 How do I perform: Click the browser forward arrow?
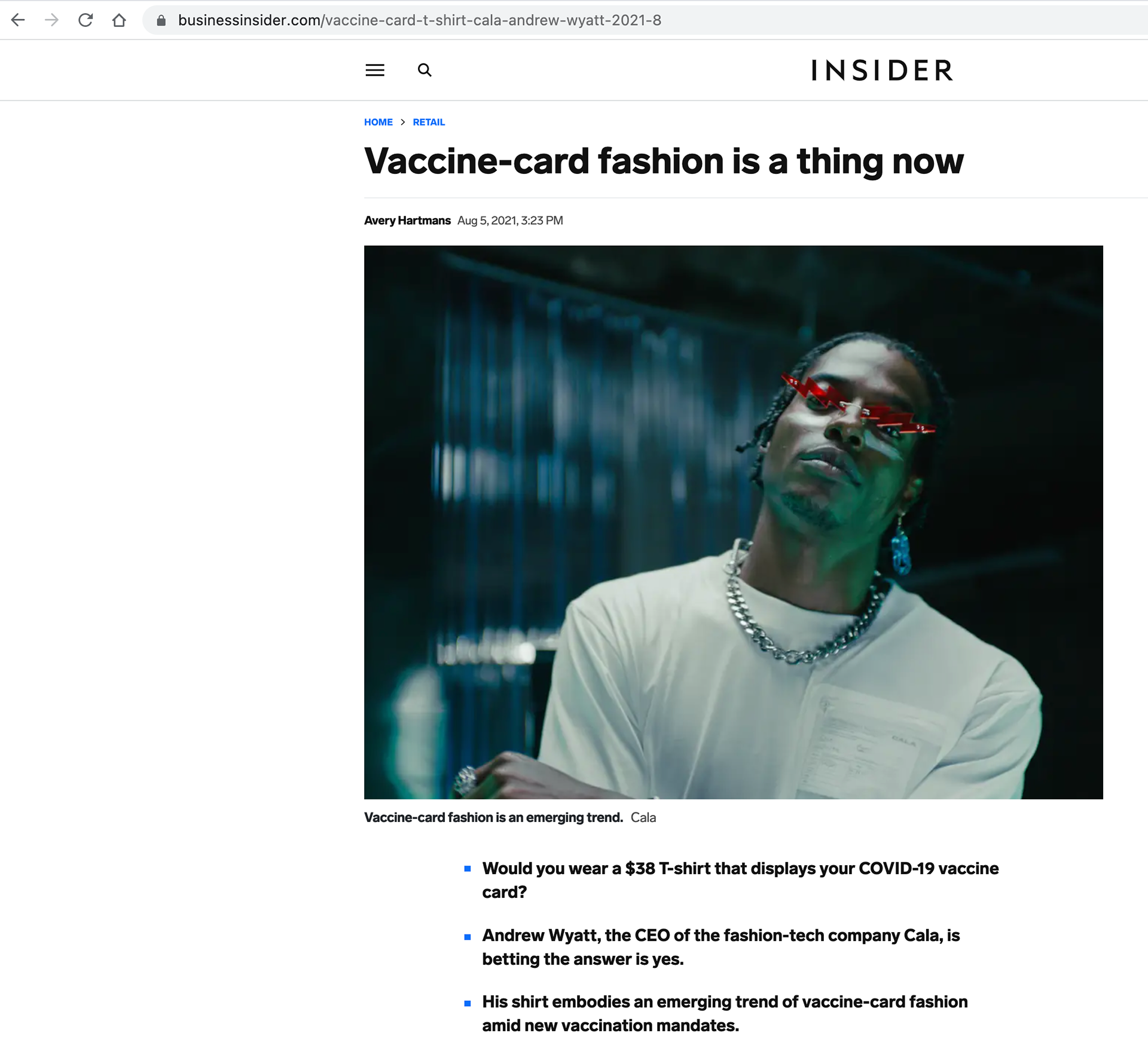(52, 20)
